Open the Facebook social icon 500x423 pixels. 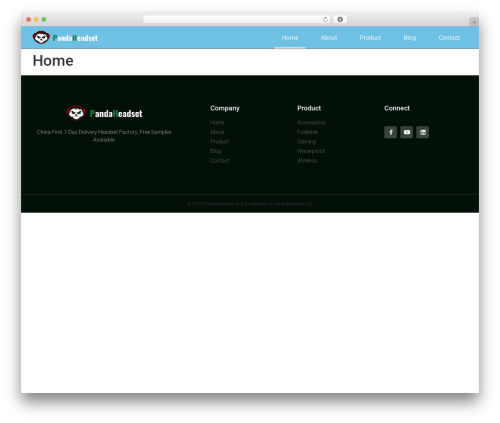pyautogui.click(x=390, y=132)
